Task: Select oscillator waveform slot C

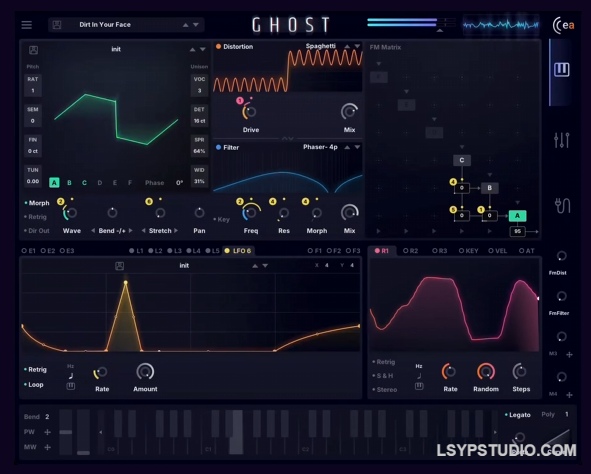Action: coord(84,183)
